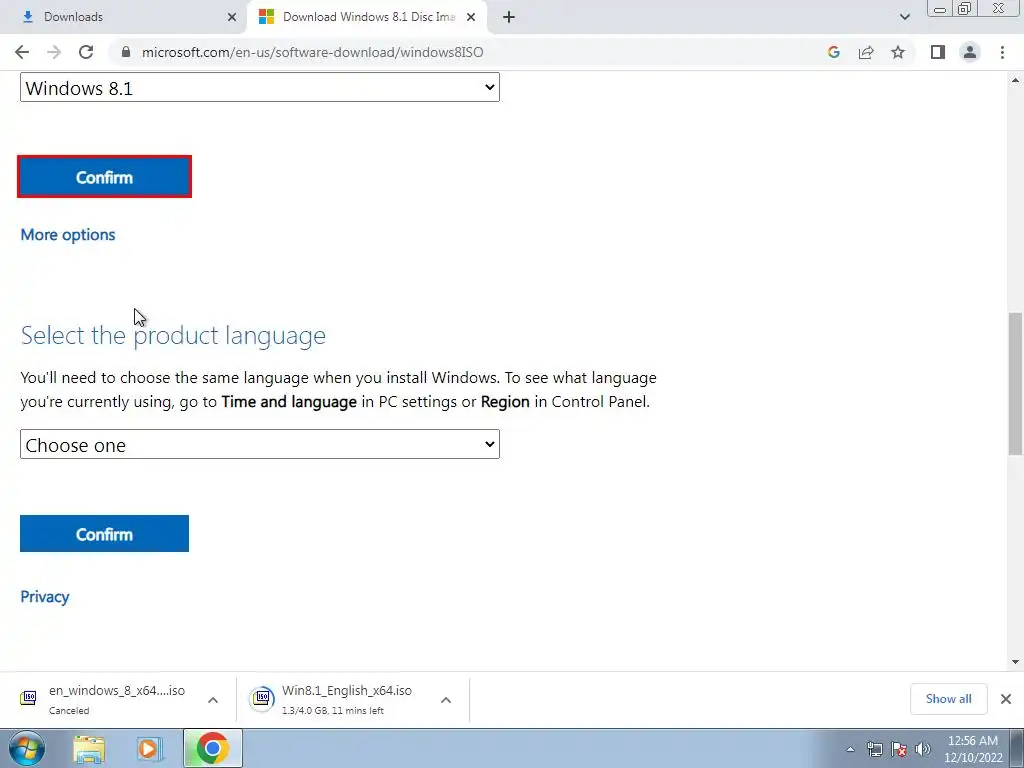Reload the current page
1024x768 pixels.
coord(86,52)
